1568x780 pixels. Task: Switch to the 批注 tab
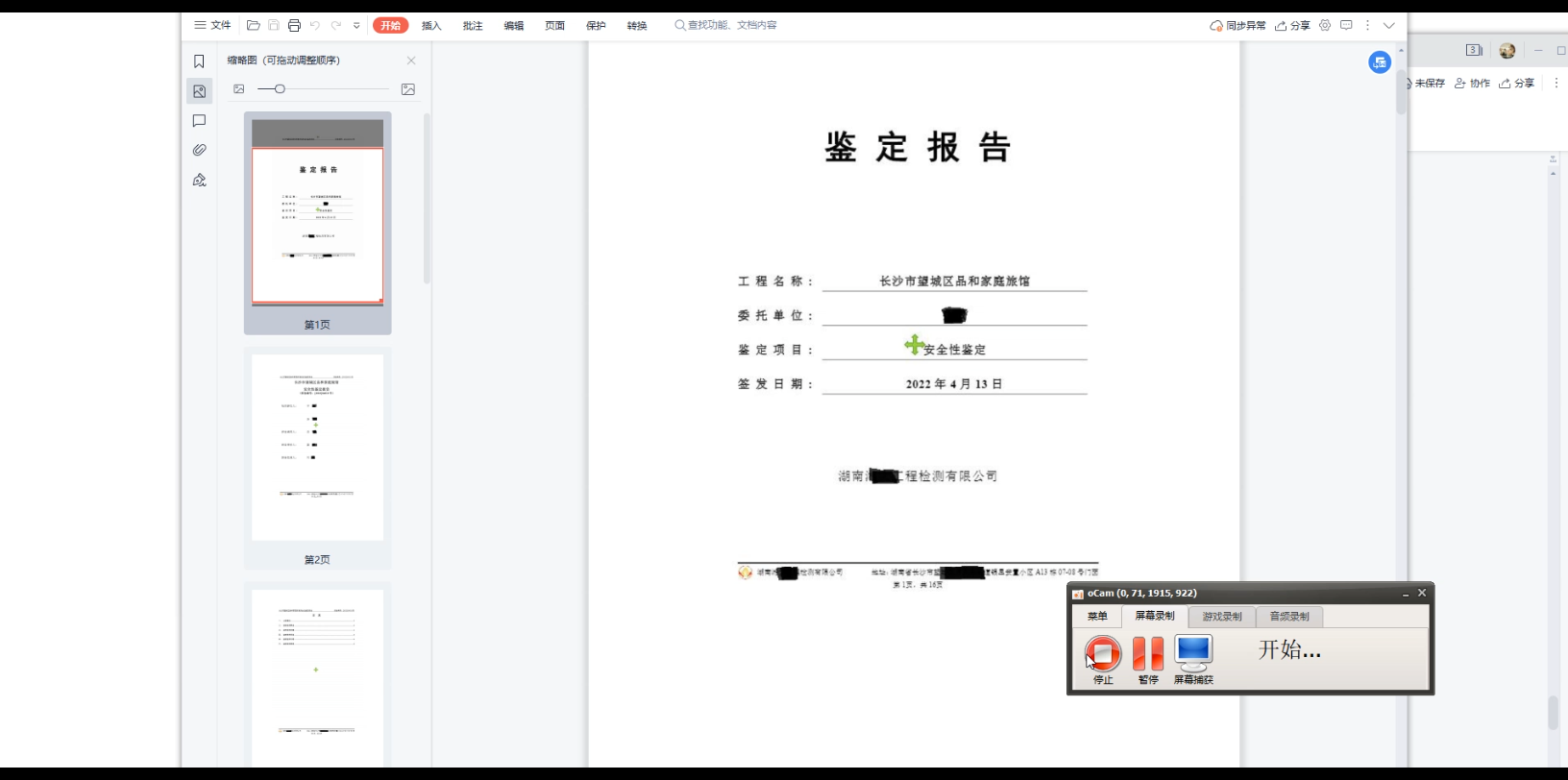point(473,26)
